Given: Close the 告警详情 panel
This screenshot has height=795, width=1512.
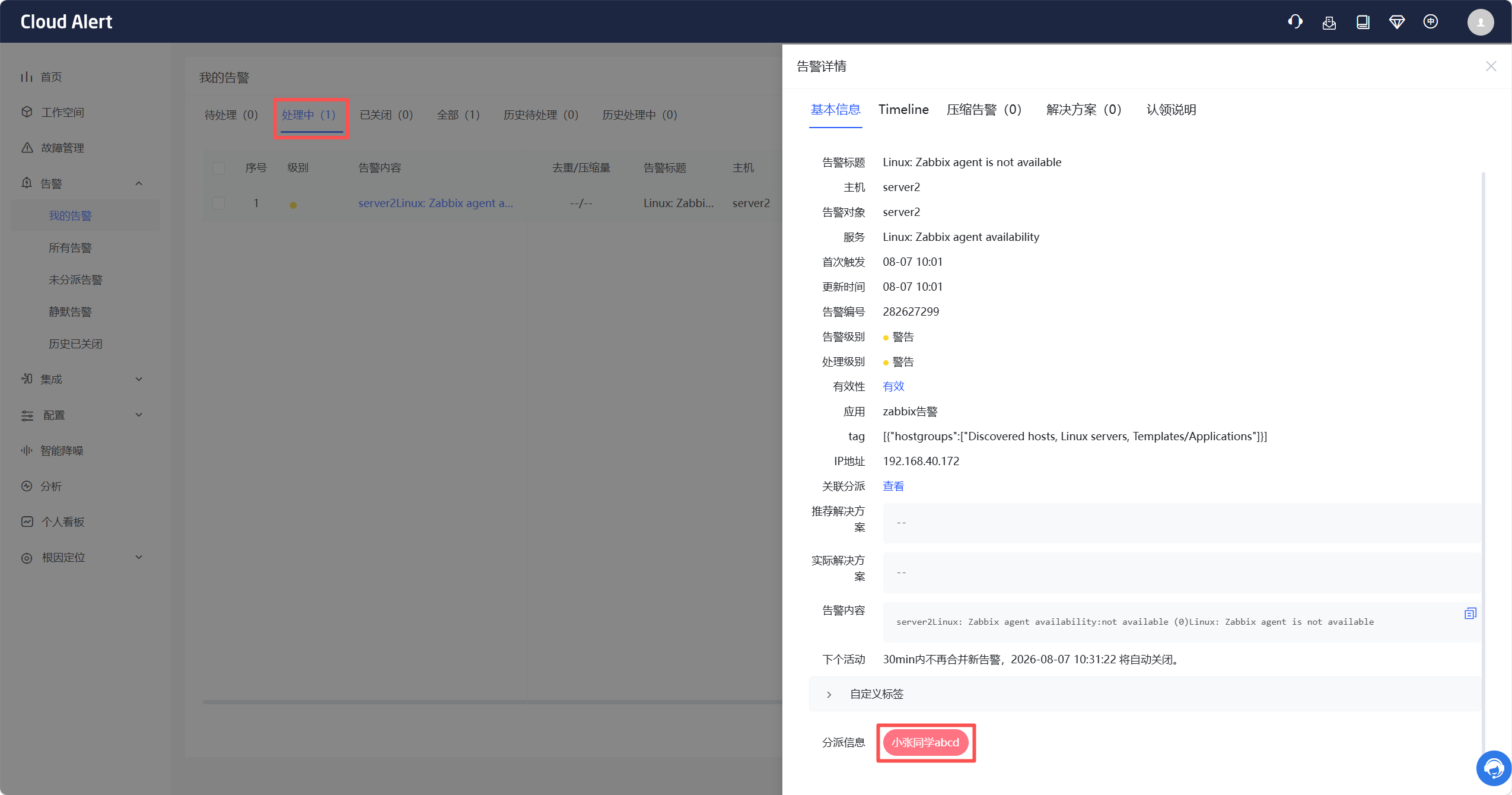Looking at the screenshot, I should coord(1491,66).
